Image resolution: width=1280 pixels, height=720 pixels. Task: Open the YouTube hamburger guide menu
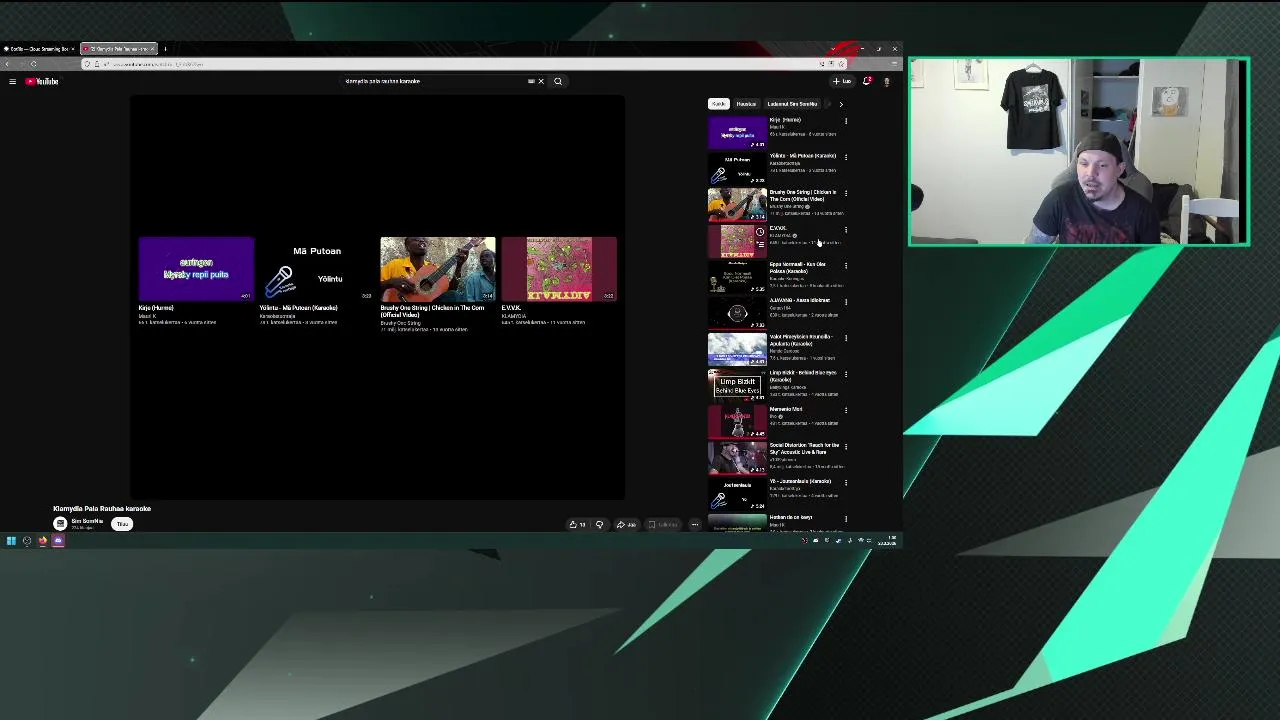(x=12, y=81)
